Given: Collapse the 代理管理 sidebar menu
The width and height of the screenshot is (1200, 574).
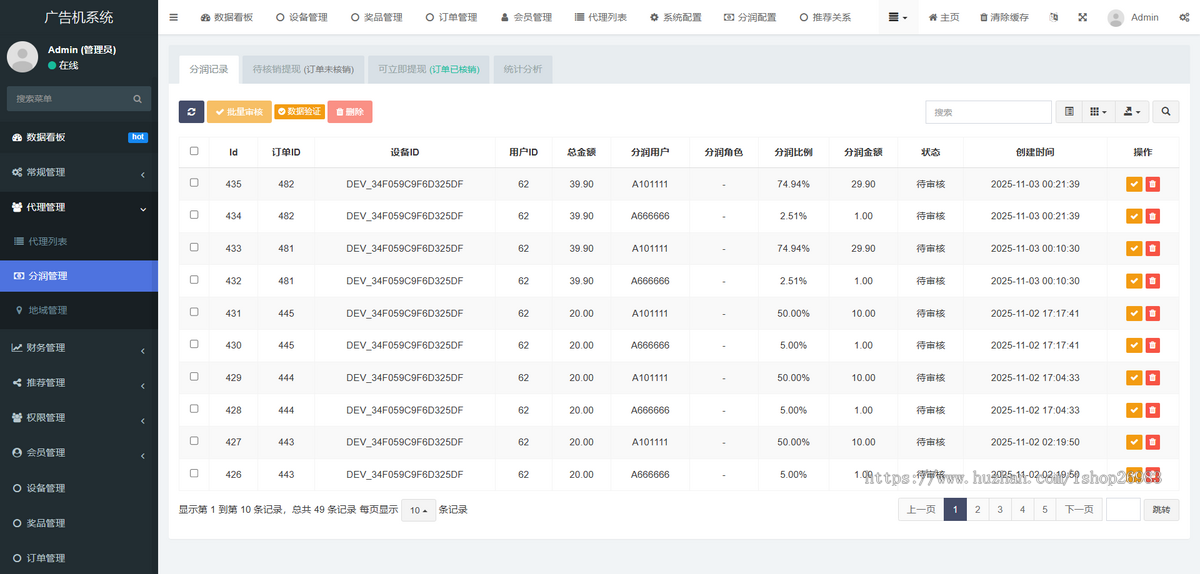Looking at the screenshot, I should [79, 207].
